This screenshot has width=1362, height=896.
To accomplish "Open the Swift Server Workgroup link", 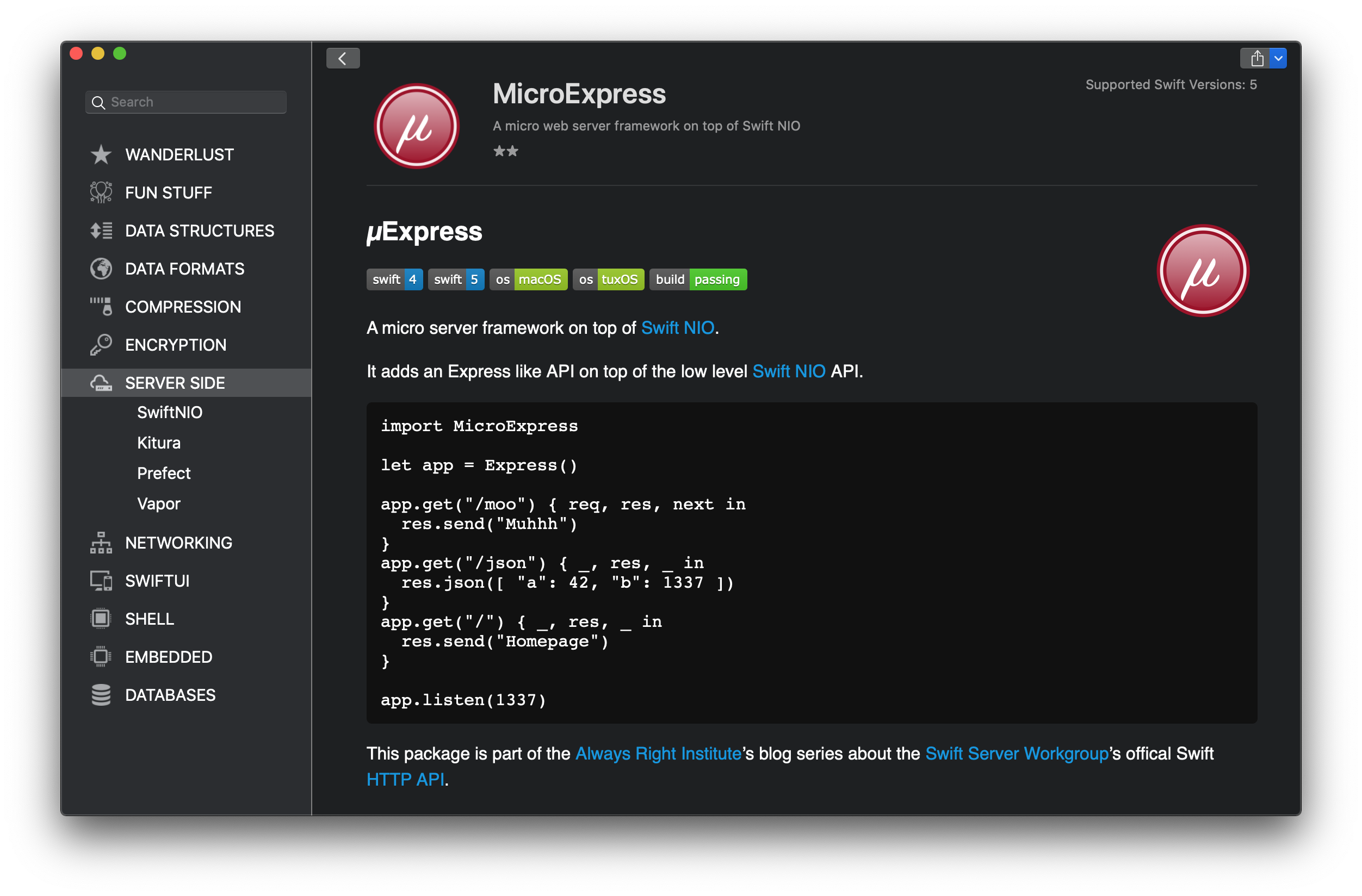I will tap(1017, 754).
